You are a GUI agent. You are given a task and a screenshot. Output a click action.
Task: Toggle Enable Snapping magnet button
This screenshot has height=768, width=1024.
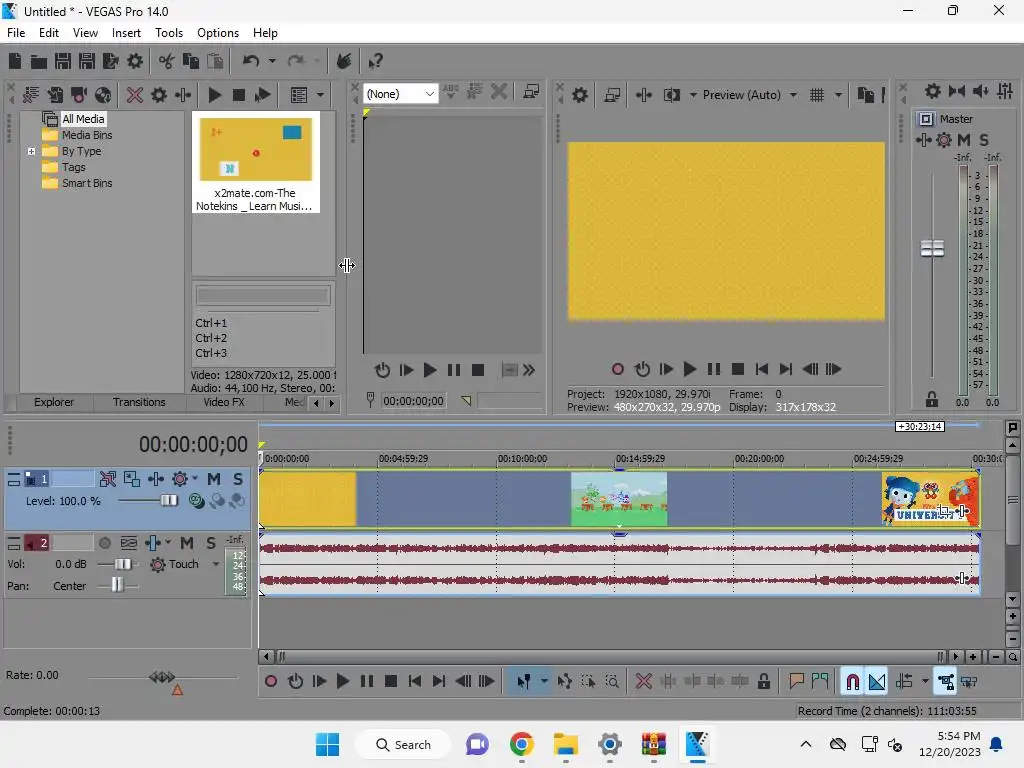pyautogui.click(x=853, y=682)
